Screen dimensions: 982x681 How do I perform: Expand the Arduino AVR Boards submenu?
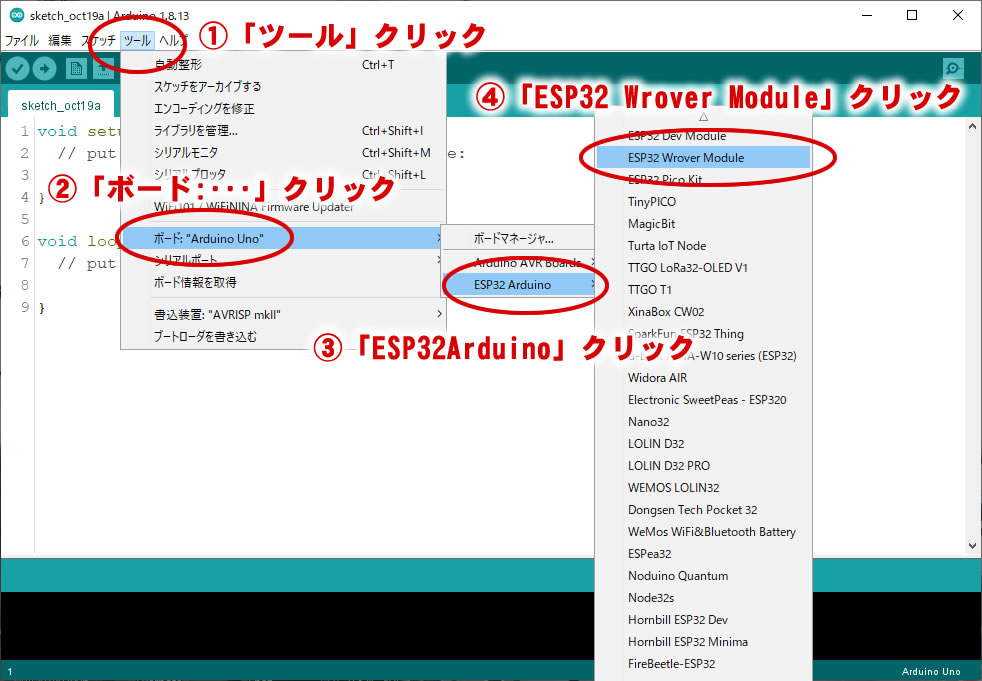[x=518, y=263]
